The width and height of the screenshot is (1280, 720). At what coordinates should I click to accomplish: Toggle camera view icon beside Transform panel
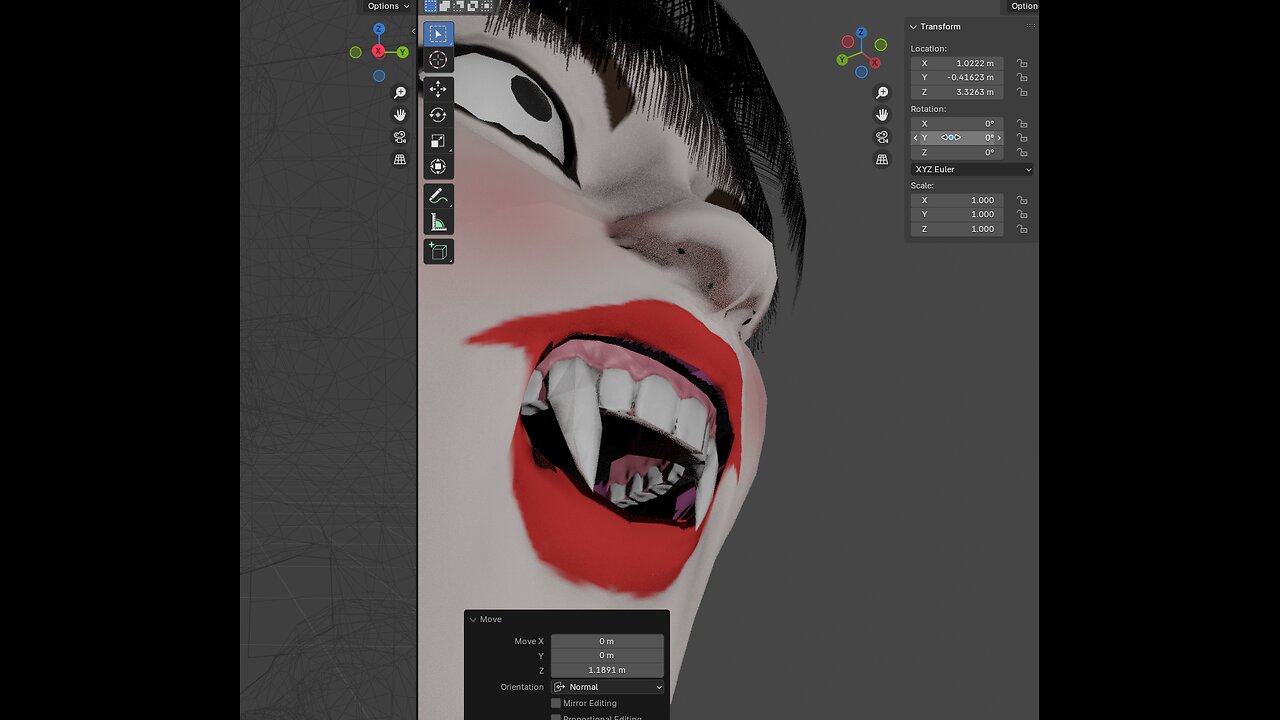point(882,137)
